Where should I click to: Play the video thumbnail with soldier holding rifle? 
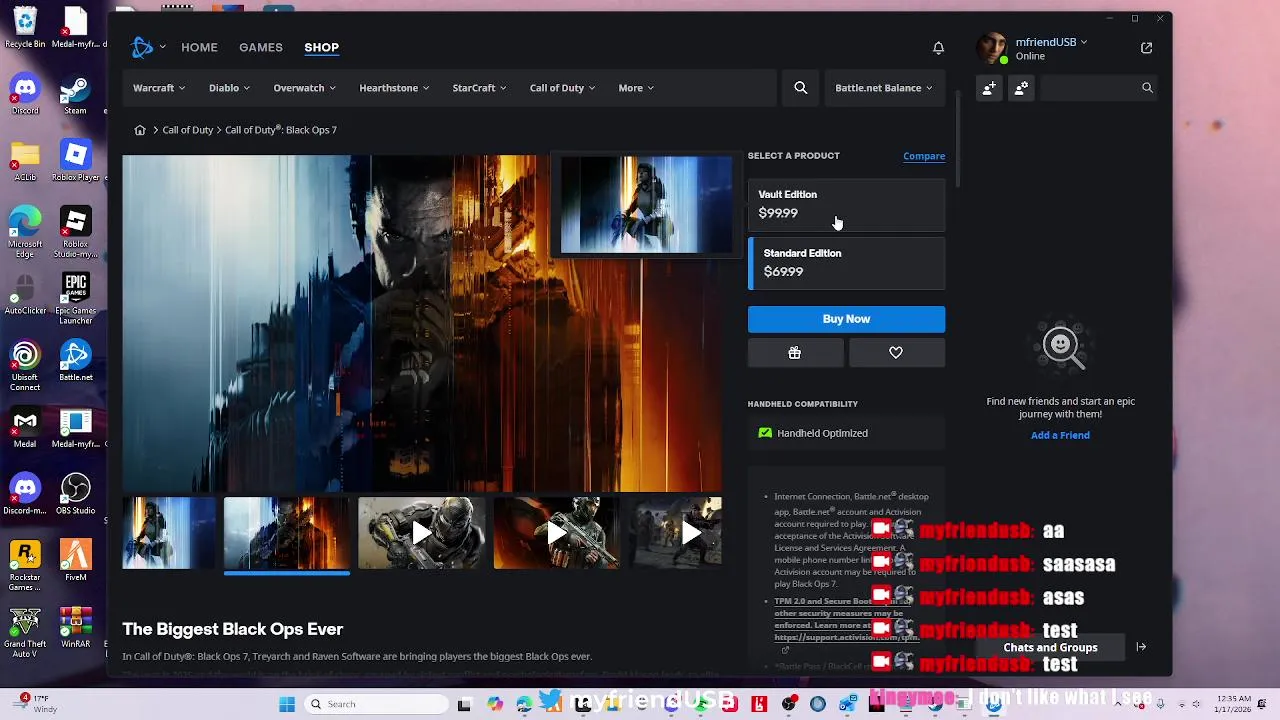(x=556, y=533)
